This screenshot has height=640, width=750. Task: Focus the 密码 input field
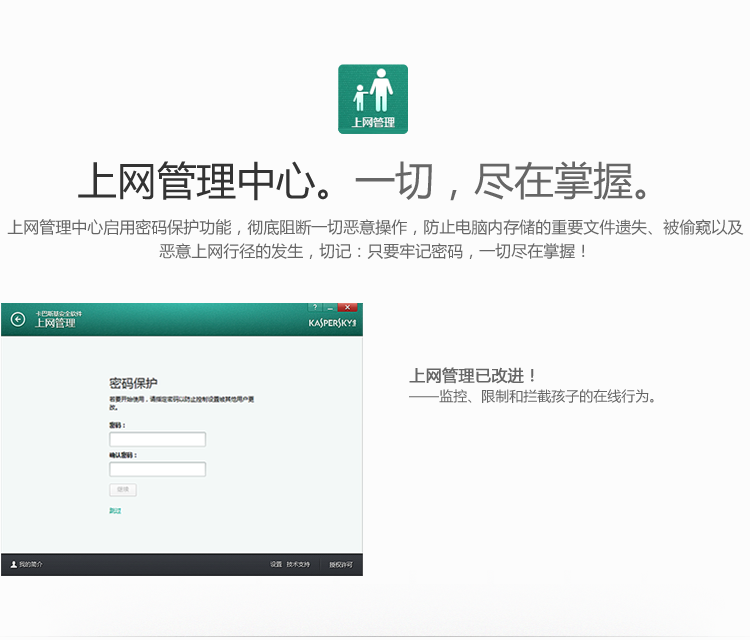tap(157, 439)
